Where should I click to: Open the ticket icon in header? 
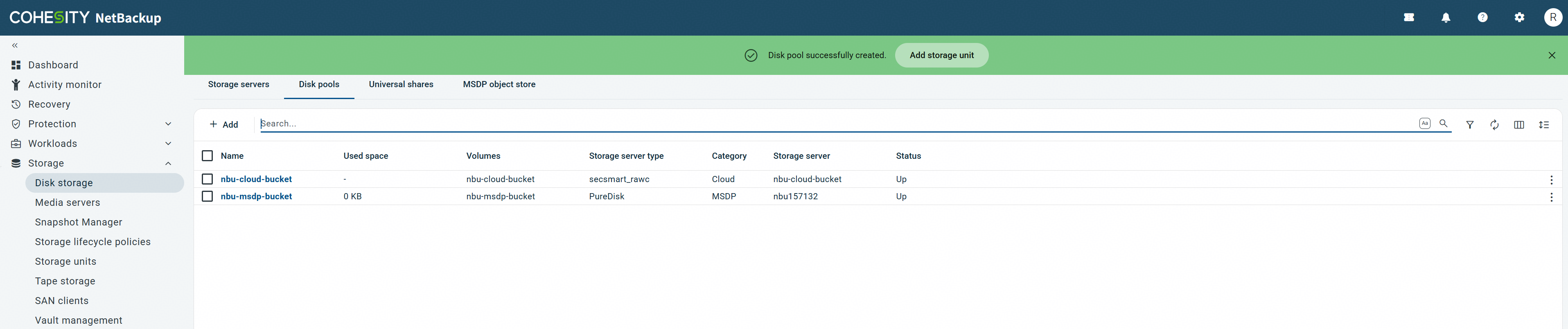1408,18
